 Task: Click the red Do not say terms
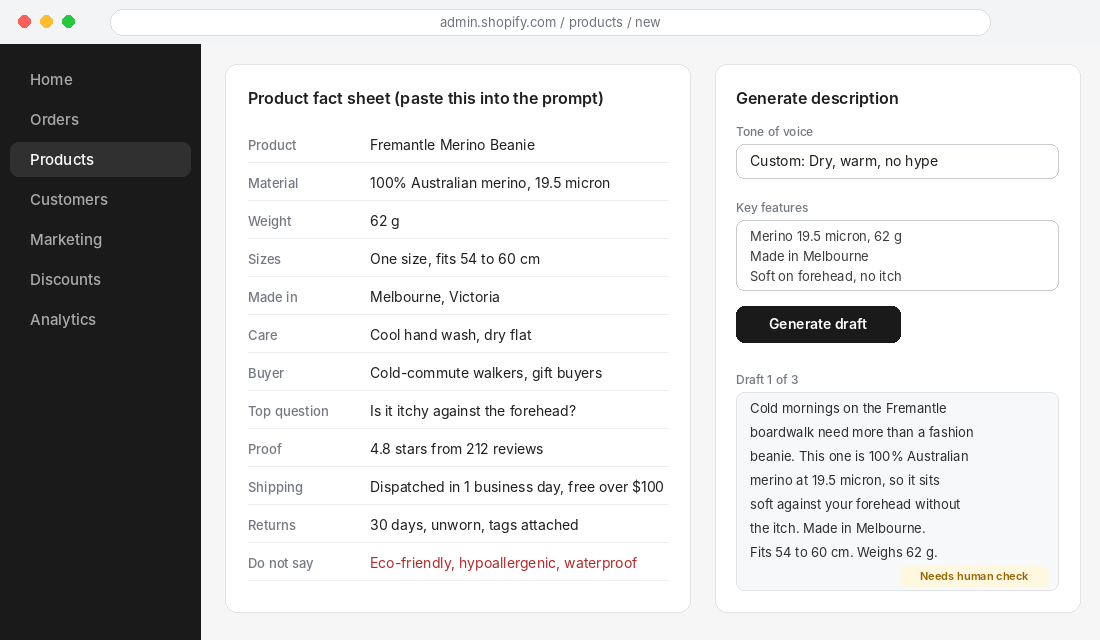pyautogui.click(x=503, y=563)
